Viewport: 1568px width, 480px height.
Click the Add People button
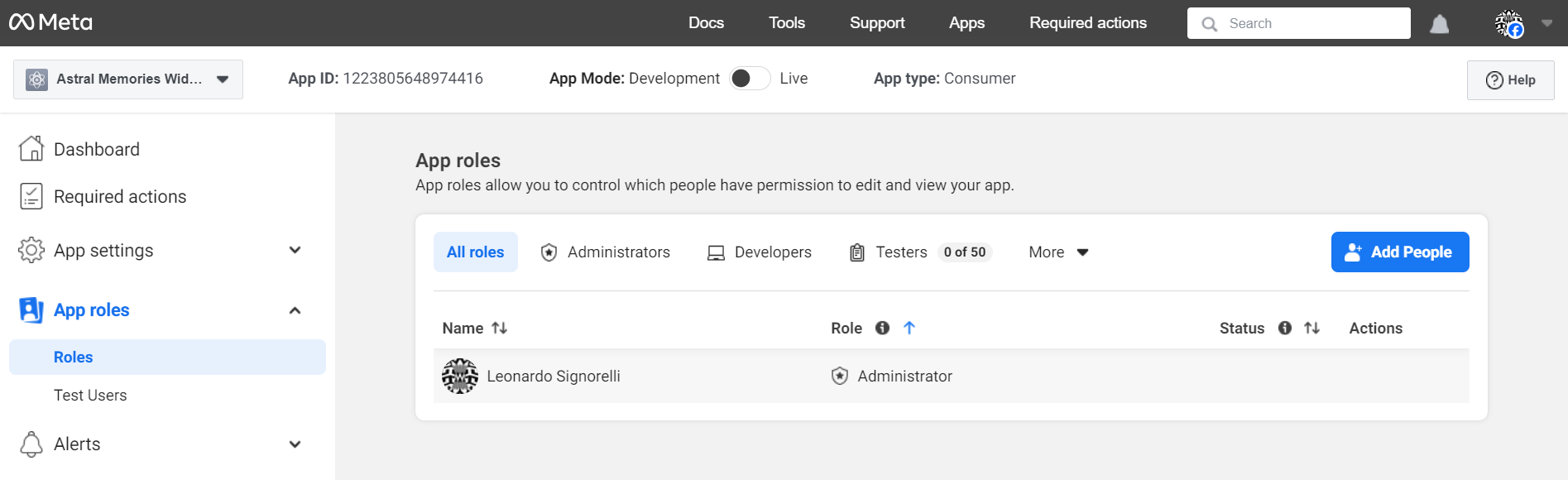coord(1399,252)
